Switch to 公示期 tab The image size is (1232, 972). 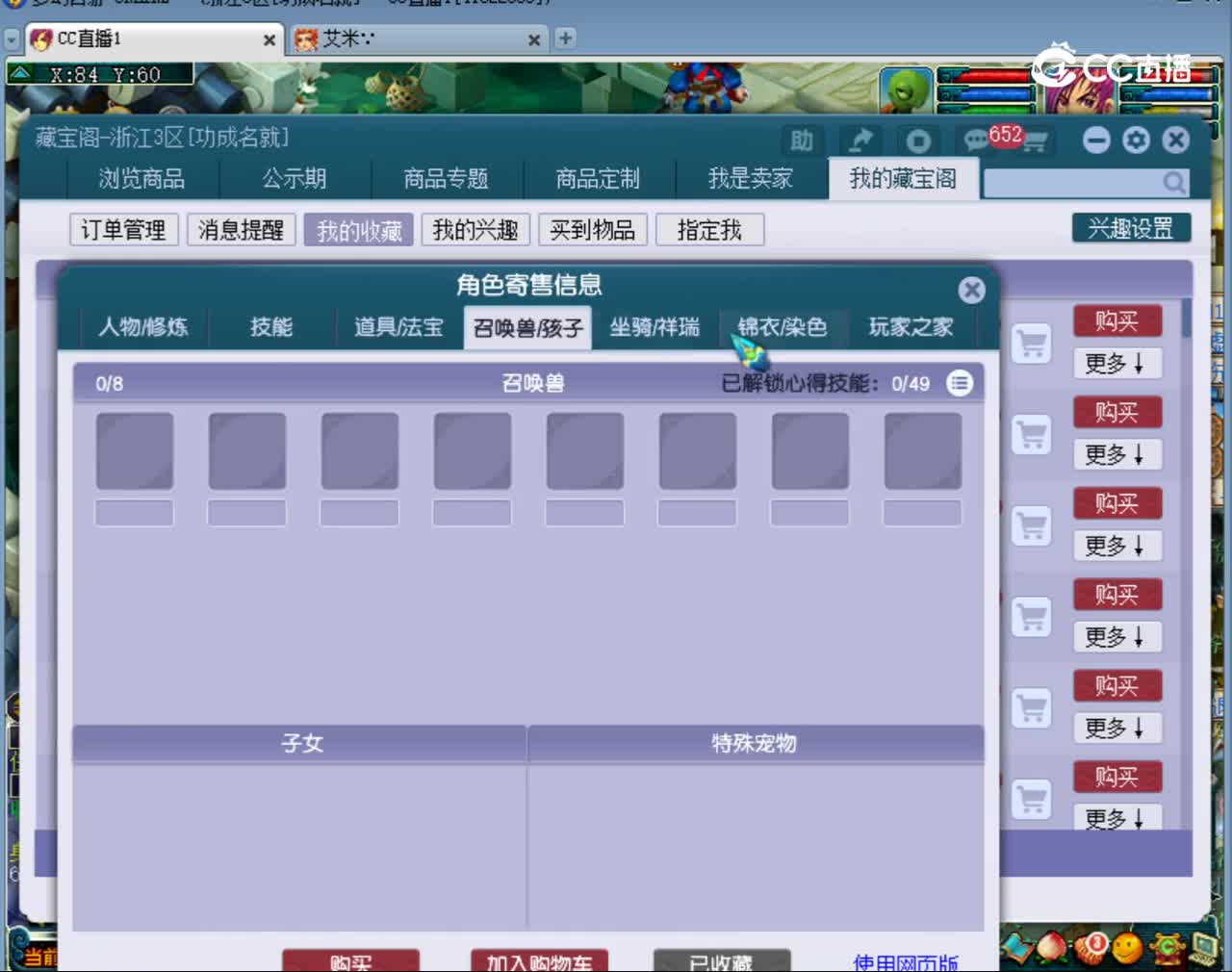click(295, 179)
